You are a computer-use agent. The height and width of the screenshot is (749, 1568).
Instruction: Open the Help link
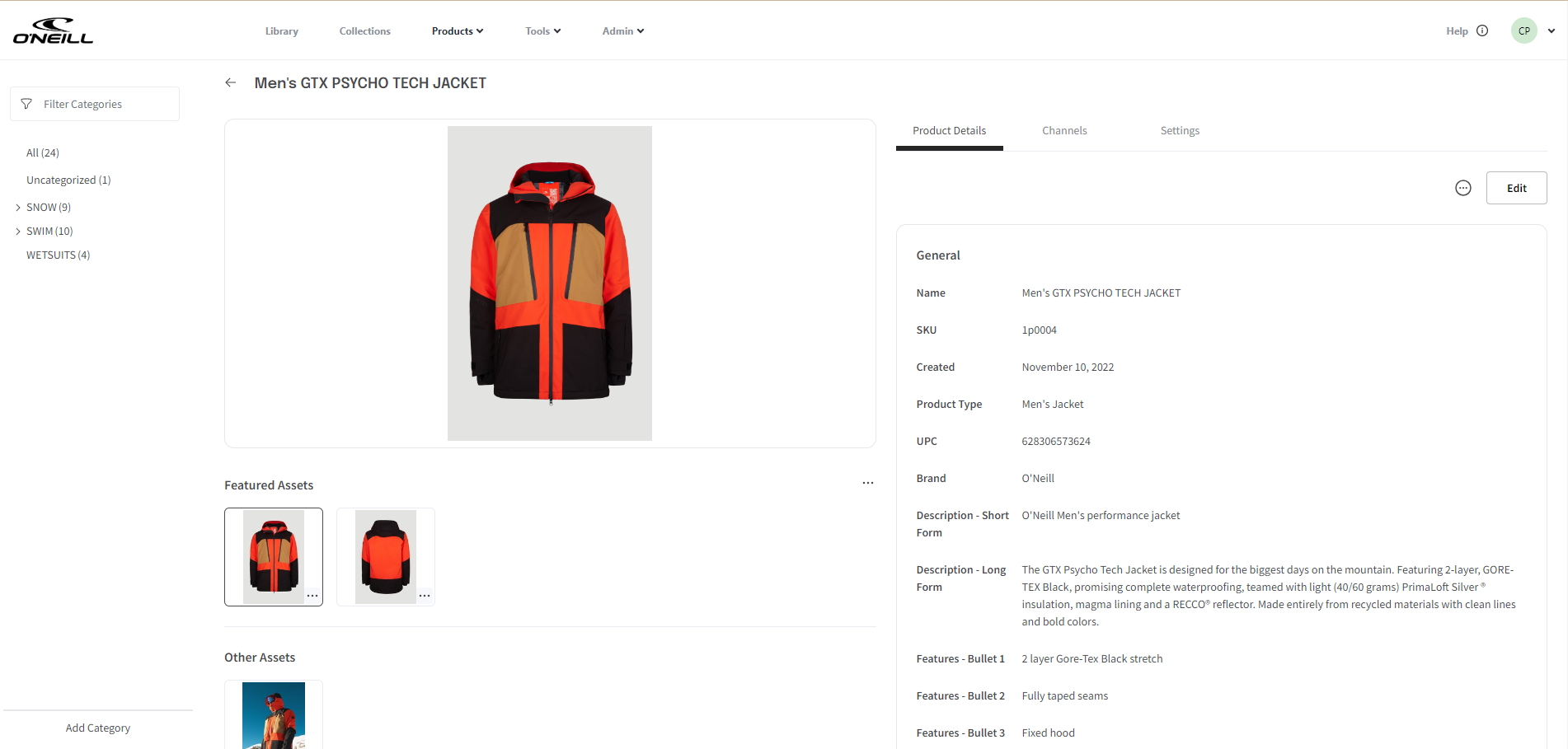point(1457,30)
